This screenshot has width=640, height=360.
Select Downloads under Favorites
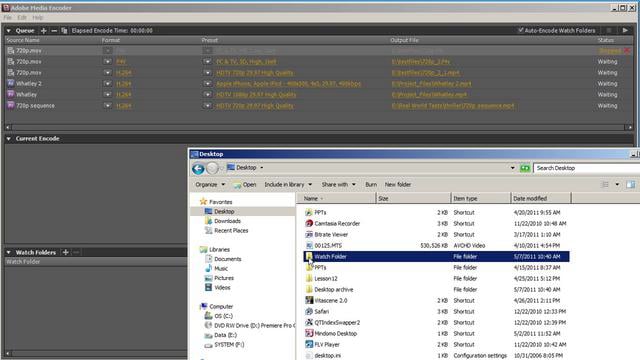[x=227, y=221]
